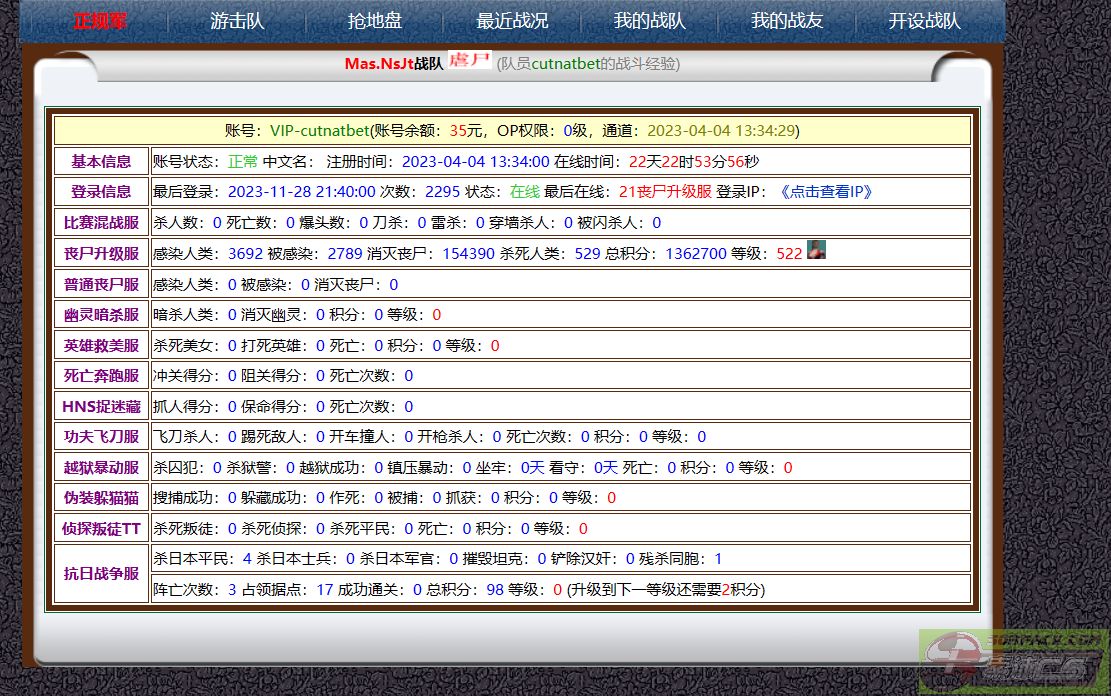
Task: Select the 幽灵暗杀服 row label
Action: pyautogui.click(x=101, y=315)
